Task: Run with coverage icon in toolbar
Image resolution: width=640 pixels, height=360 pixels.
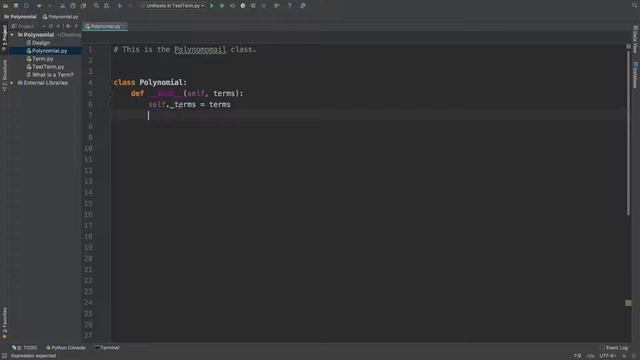Action: [x=232, y=6]
